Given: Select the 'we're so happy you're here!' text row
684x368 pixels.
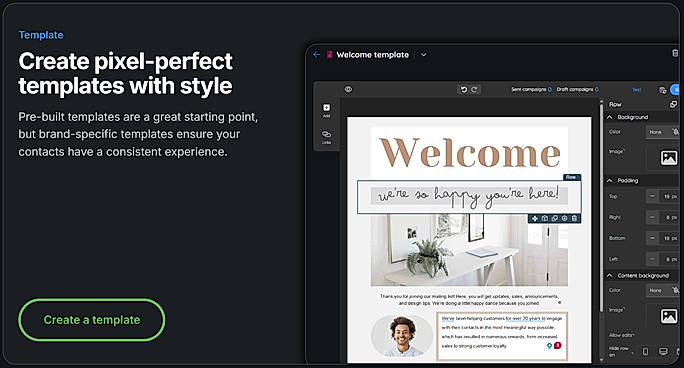Looking at the screenshot, I should point(469,197).
